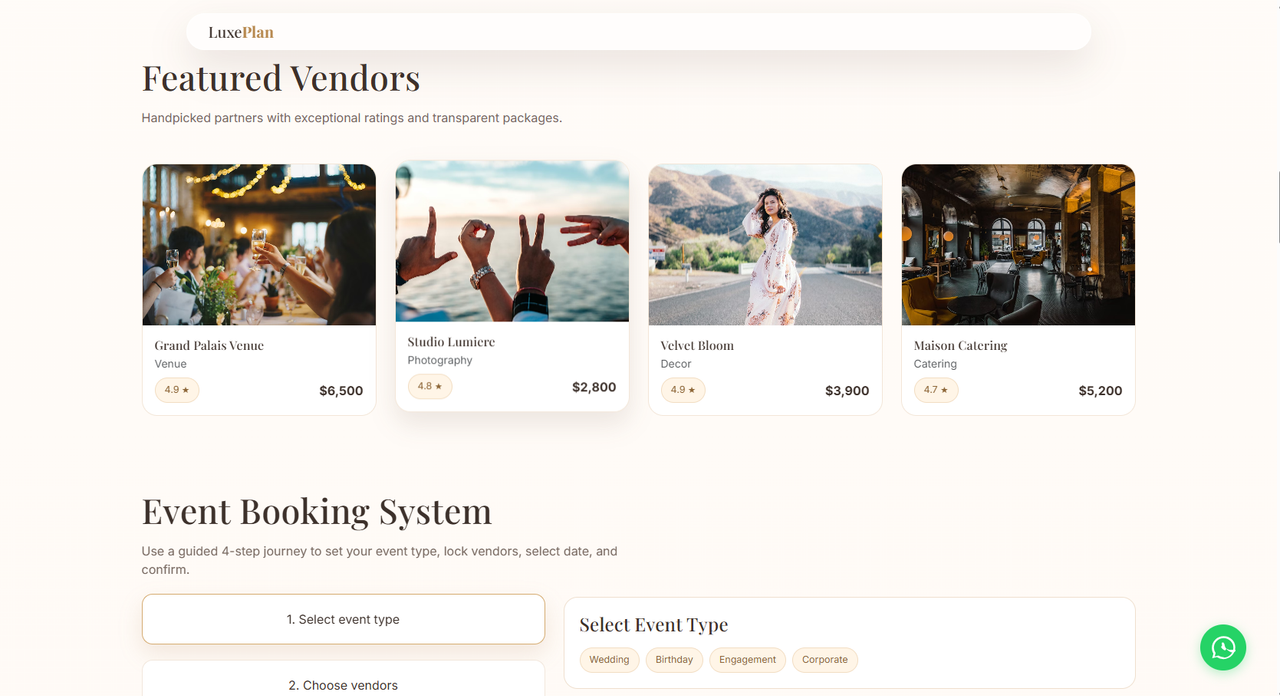1280x696 pixels.
Task: Choose the Birthday event type
Action: click(674, 660)
